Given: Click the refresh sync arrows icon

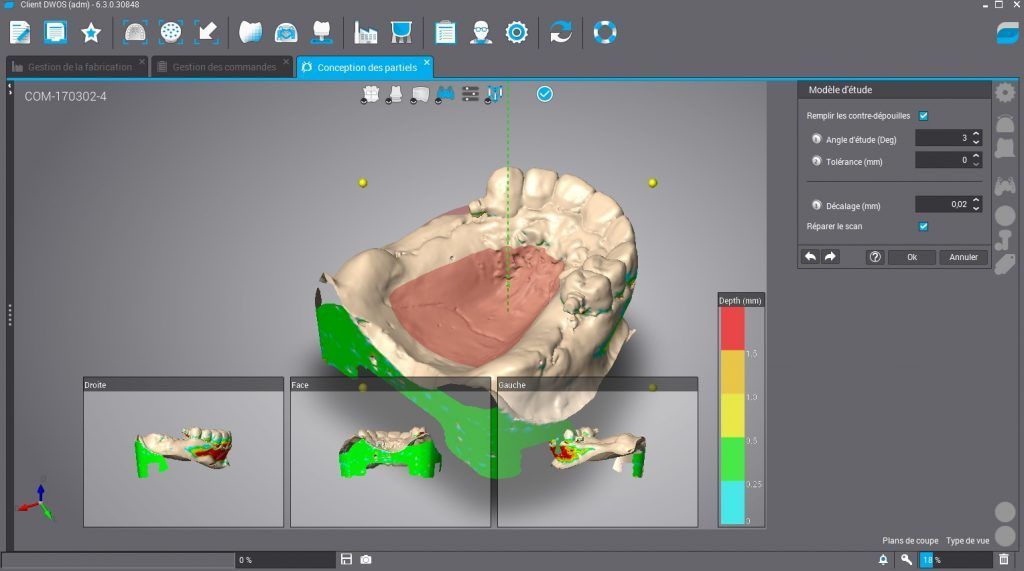Looking at the screenshot, I should pyautogui.click(x=561, y=33).
